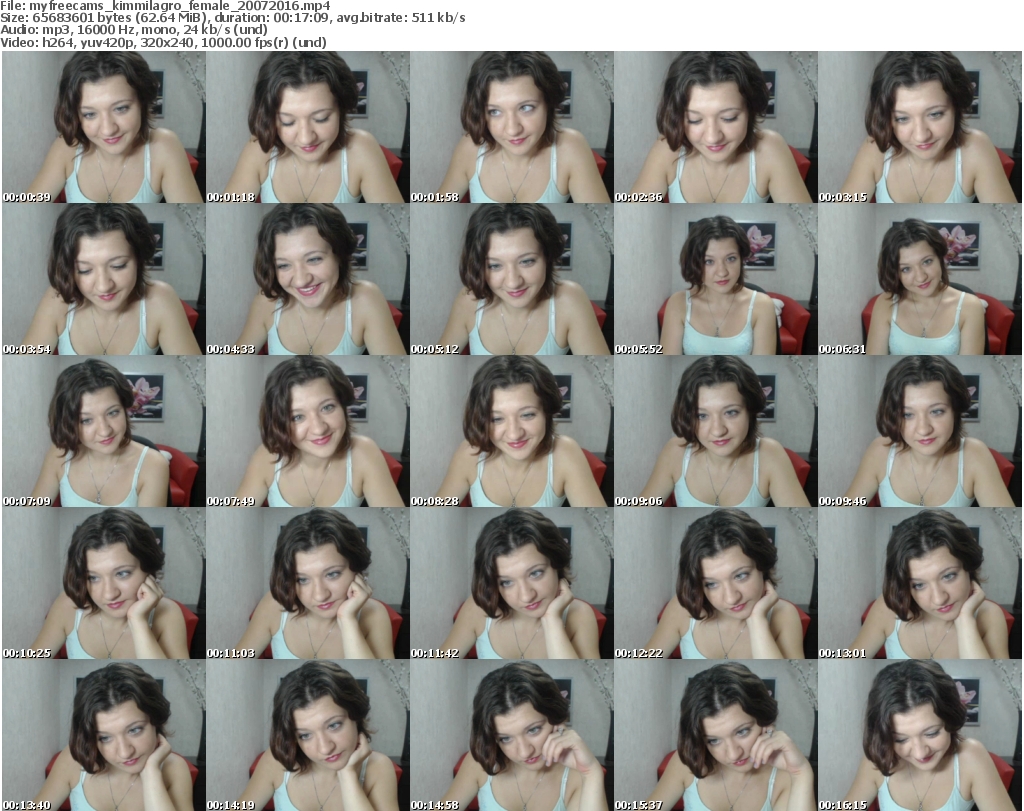
Task: Click the frame stamped 00:13:40
Action: (x=104, y=735)
